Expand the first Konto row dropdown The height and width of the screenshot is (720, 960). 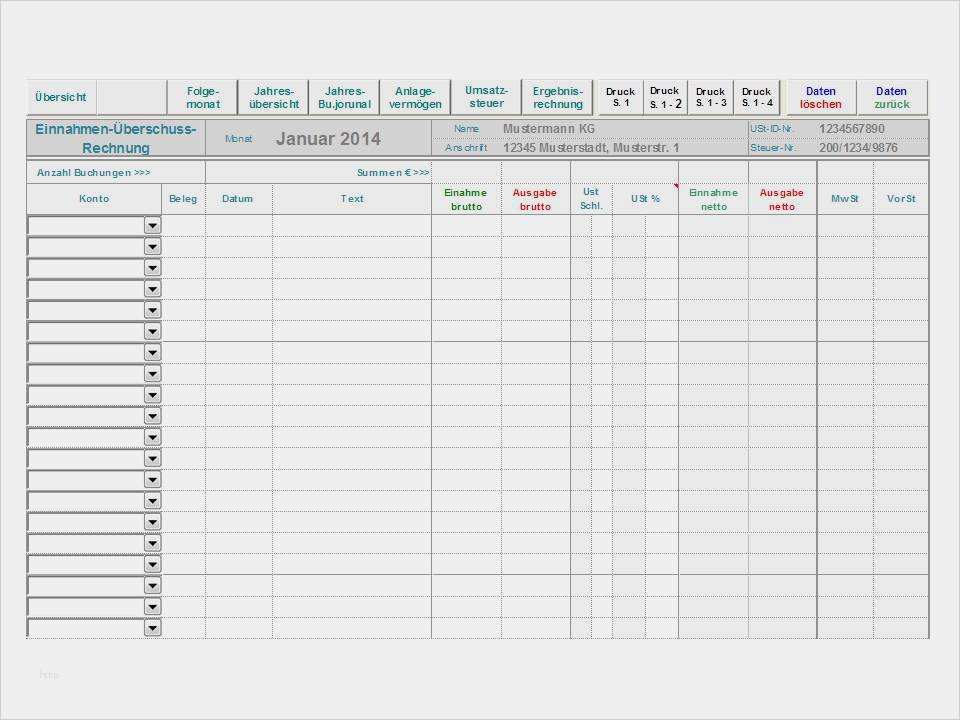152,226
